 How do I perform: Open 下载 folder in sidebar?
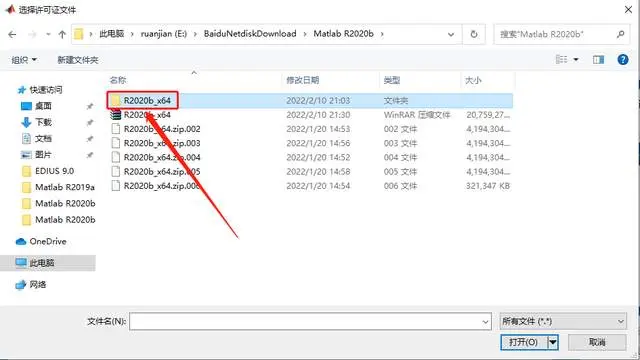point(36,122)
